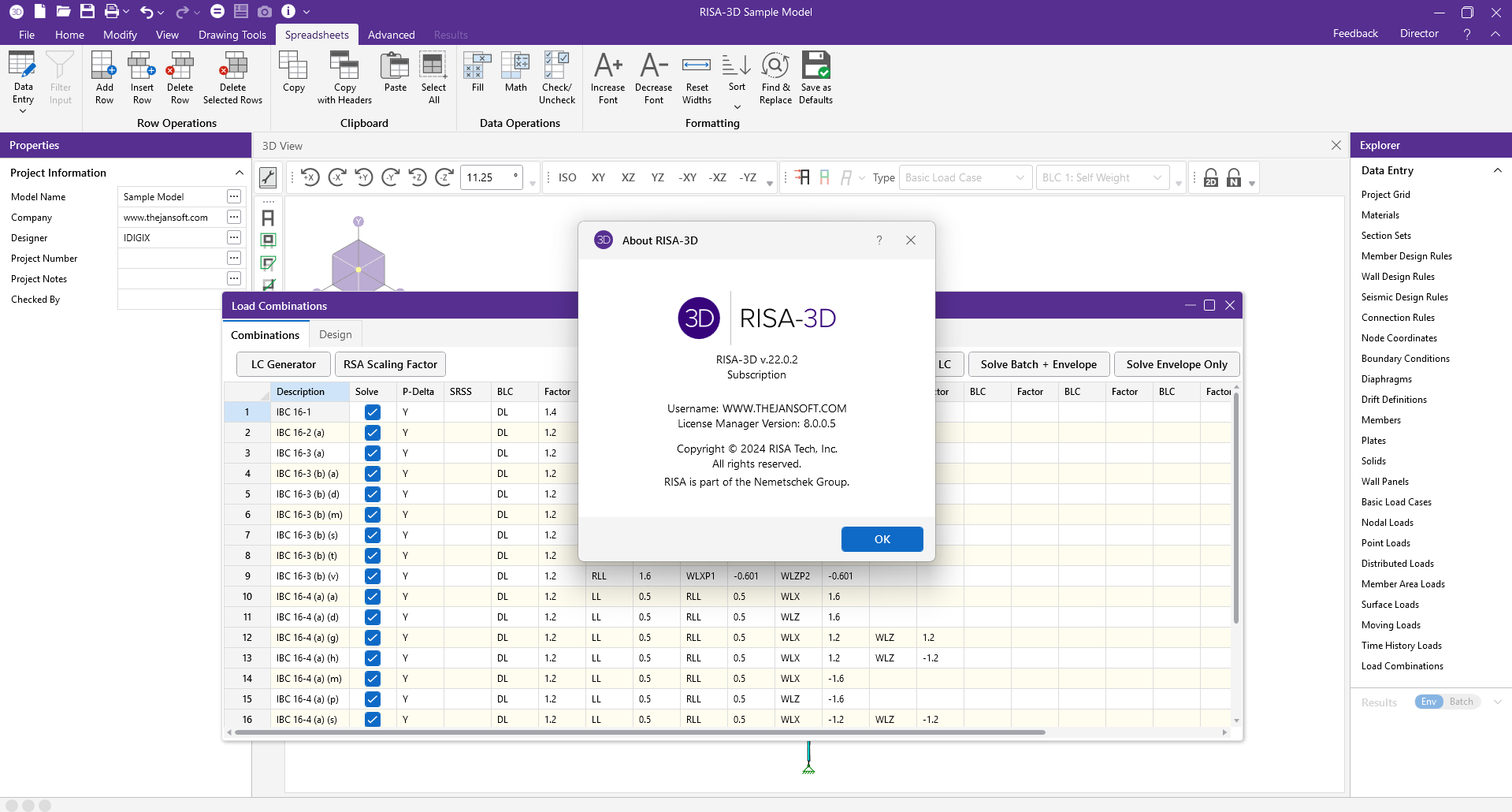Click the Check/Uncheck ribbon icon
The height and width of the screenshot is (812, 1512).
[557, 78]
